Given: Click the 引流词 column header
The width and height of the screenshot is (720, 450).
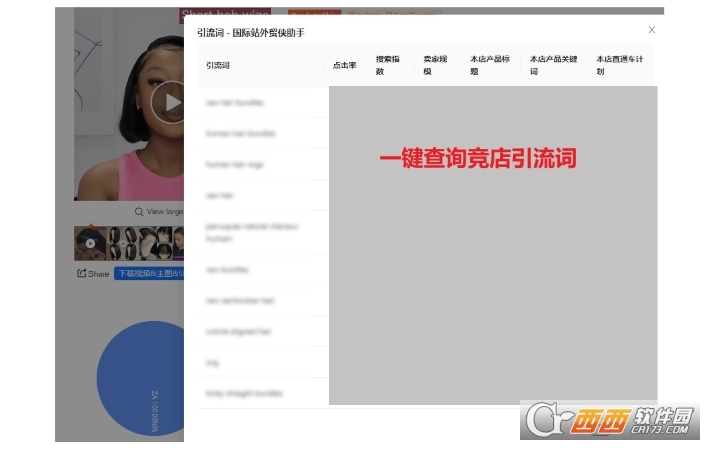Looking at the screenshot, I should pyautogui.click(x=218, y=65).
